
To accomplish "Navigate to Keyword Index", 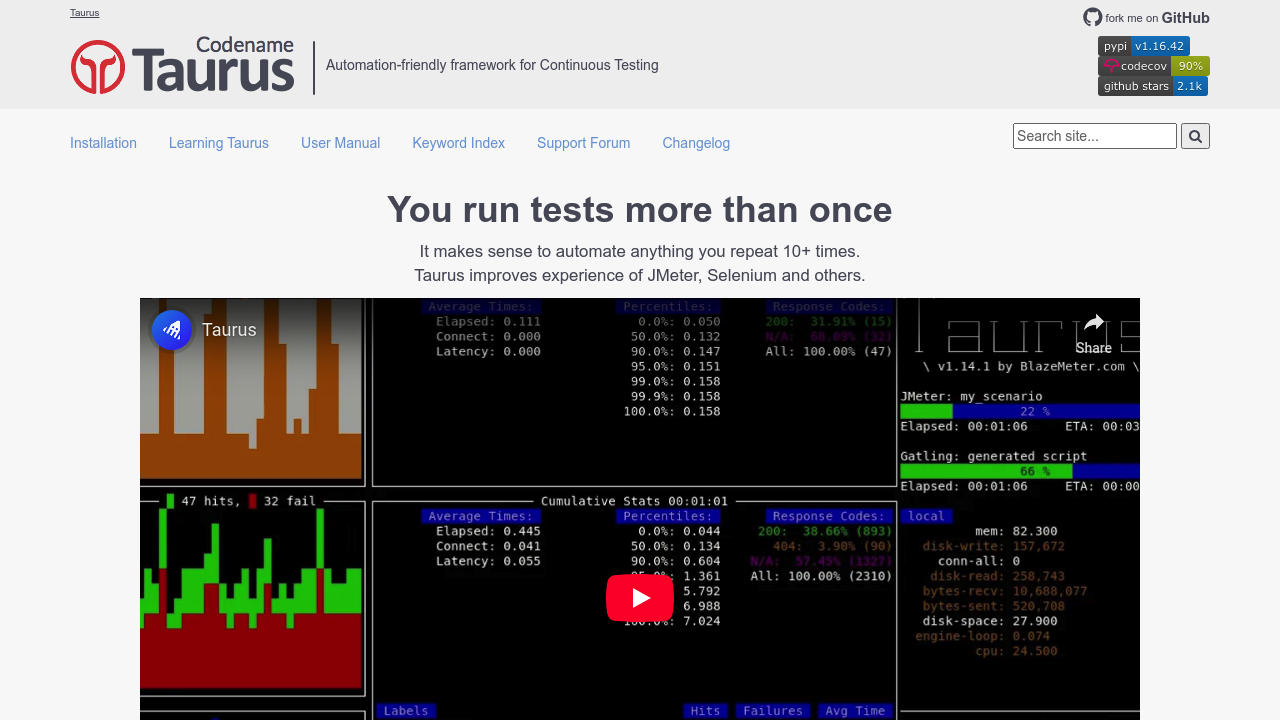I will click(x=458, y=143).
